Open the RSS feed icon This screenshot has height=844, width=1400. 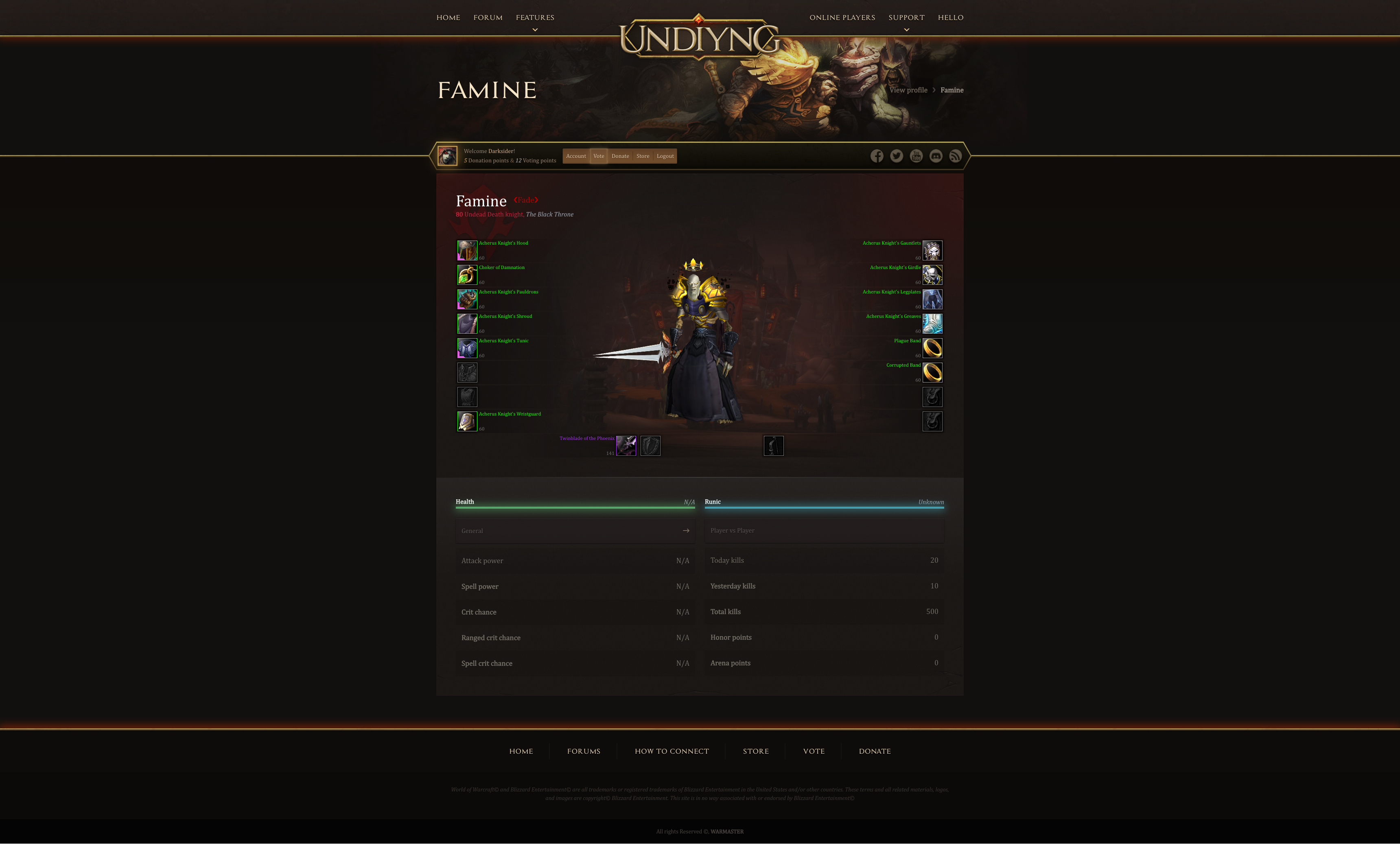pyautogui.click(x=955, y=156)
